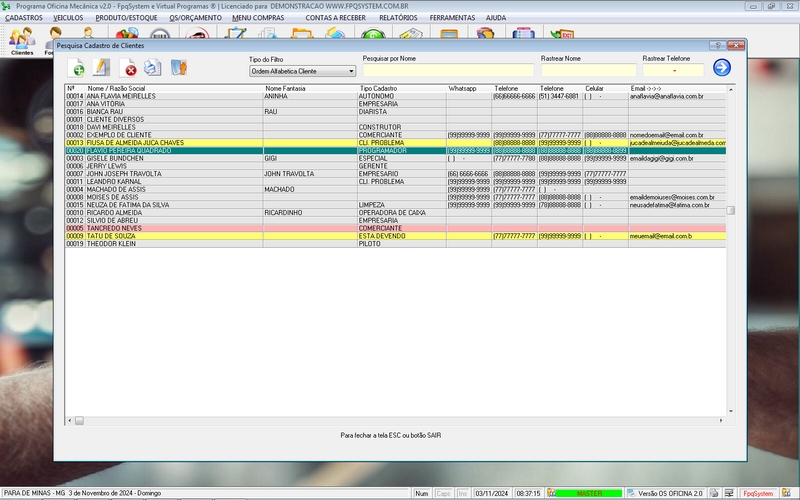Image resolution: width=800 pixels, height=500 pixels.
Task: Add a new client record icon
Action: coord(77,67)
